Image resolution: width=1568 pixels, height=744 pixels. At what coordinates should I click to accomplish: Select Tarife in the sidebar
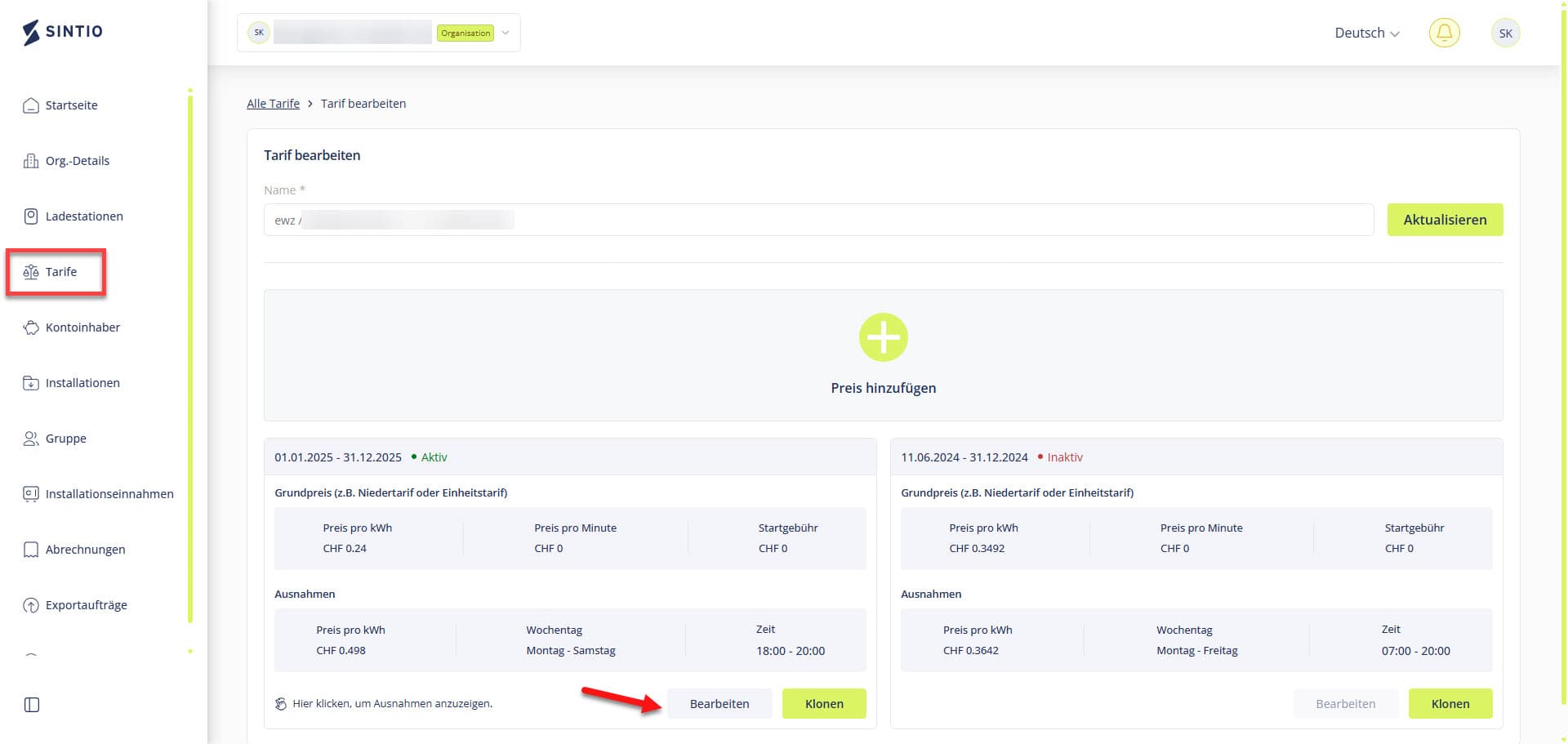[x=60, y=272]
